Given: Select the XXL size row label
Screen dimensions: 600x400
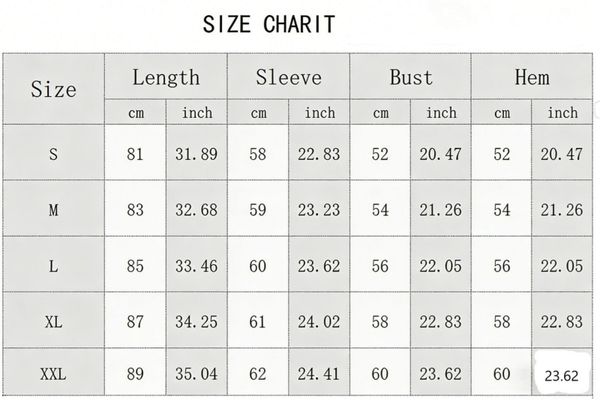Looking at the screenshot, I should coord(53,377).
